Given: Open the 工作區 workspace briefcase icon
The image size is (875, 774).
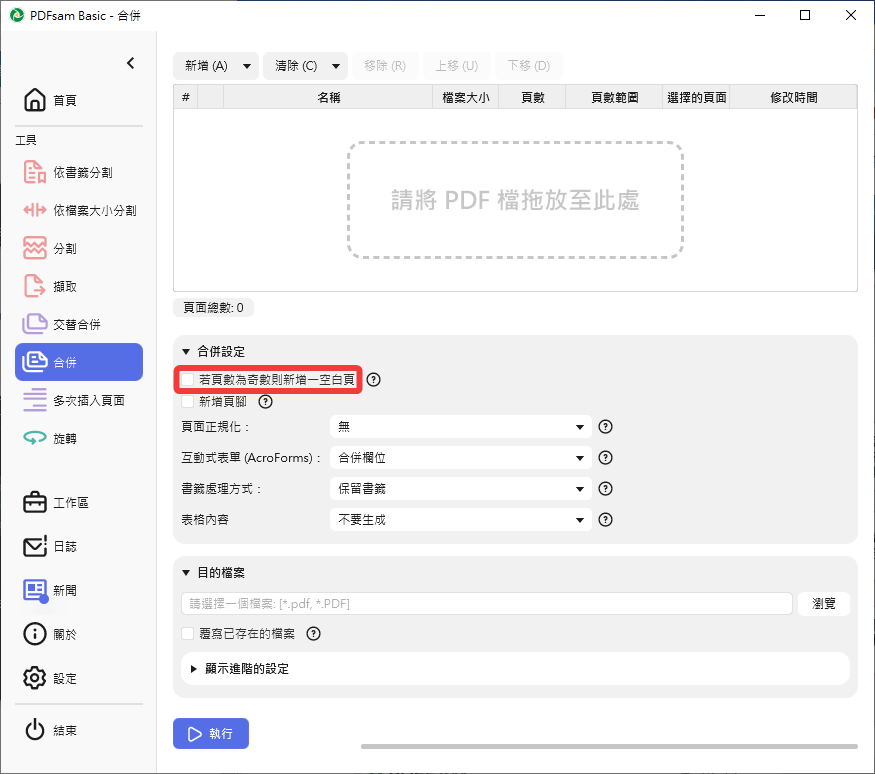Looking at the screenshot, I should coord(35,502).
